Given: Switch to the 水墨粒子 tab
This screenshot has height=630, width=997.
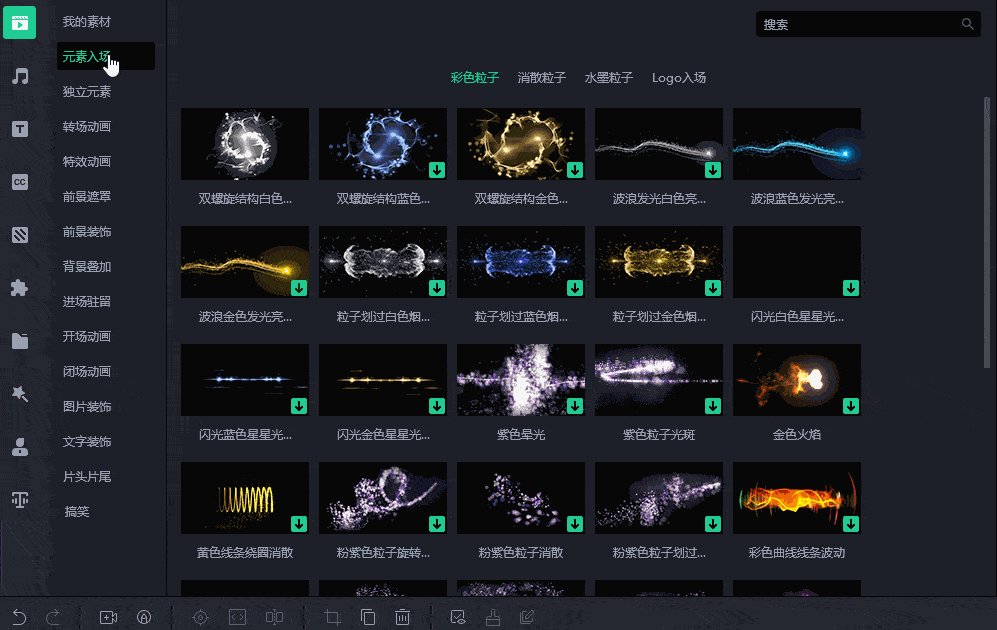Looking at the screenshot, I should (x=609, y=78).
